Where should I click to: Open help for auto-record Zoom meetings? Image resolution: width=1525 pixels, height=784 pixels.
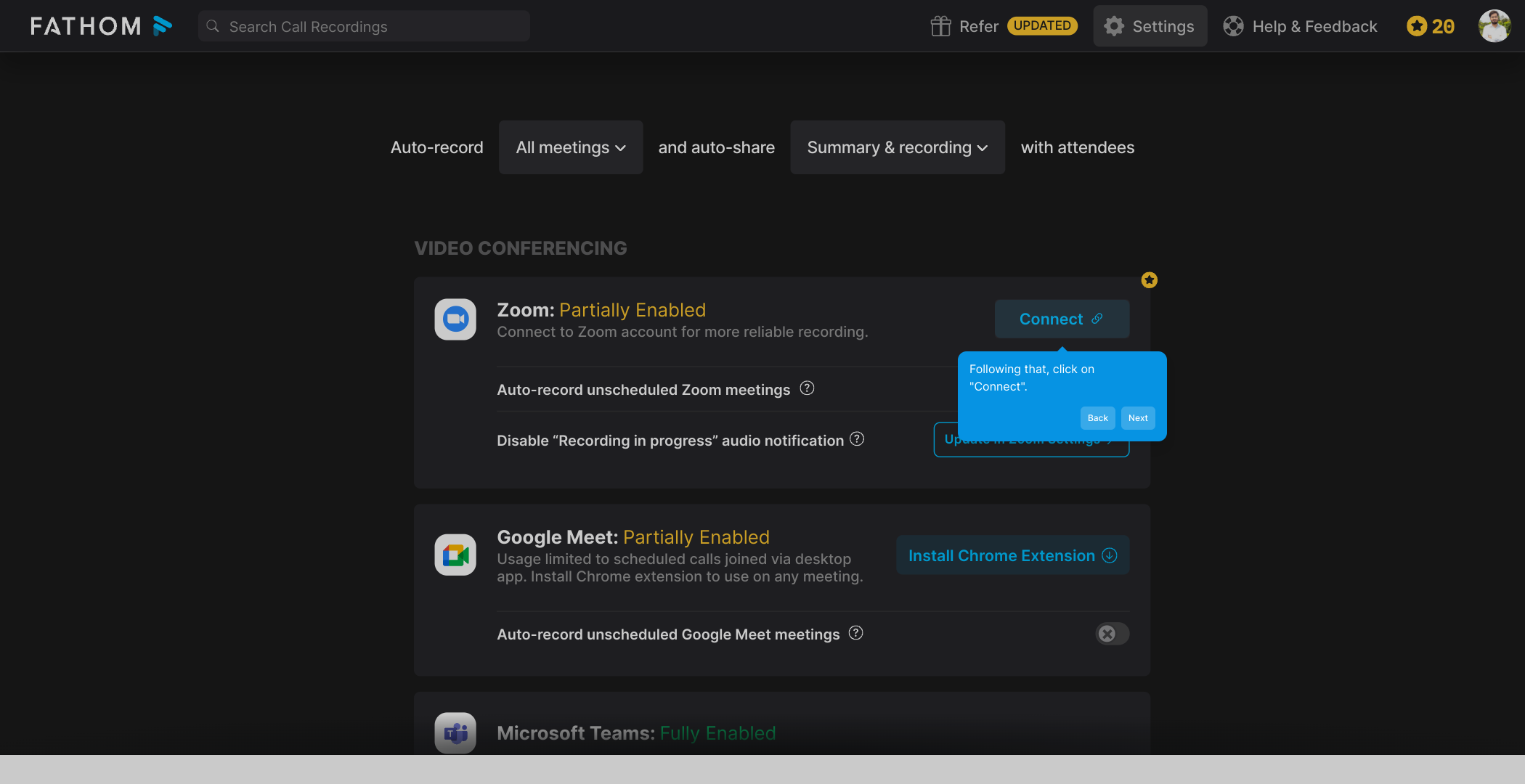807,388
